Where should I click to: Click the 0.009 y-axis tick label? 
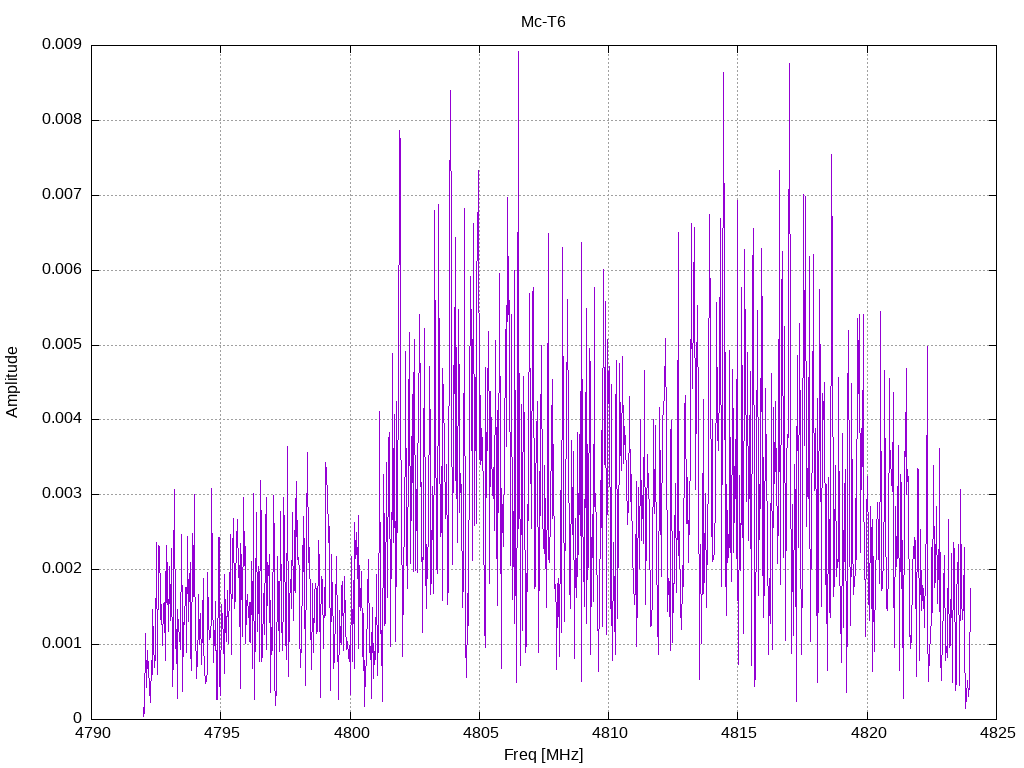coord(62,44)
